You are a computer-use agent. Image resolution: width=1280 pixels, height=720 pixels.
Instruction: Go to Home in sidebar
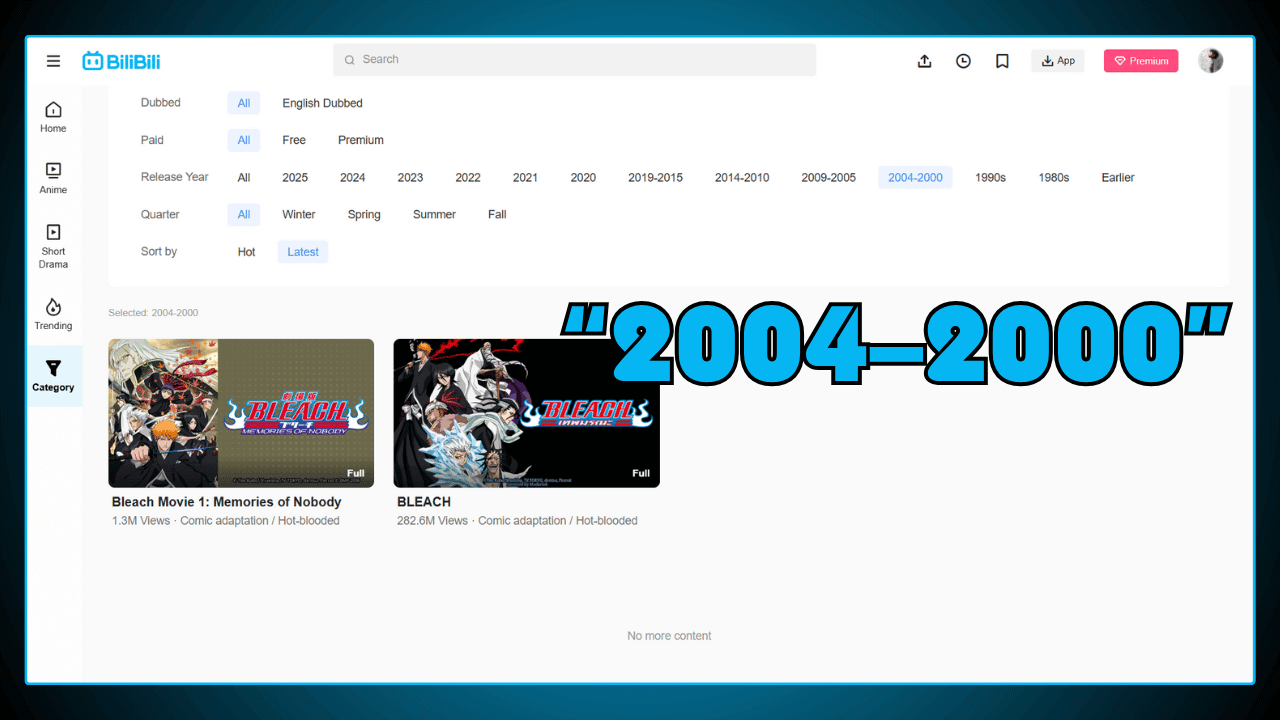click(53, 117)
